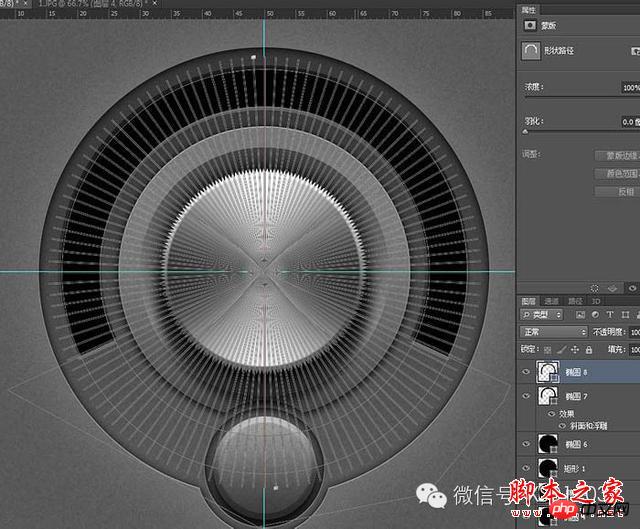Screen dimensions: 640x529
Task: Click the 斜面和浮雕 effect label
Action: point(589,426)
